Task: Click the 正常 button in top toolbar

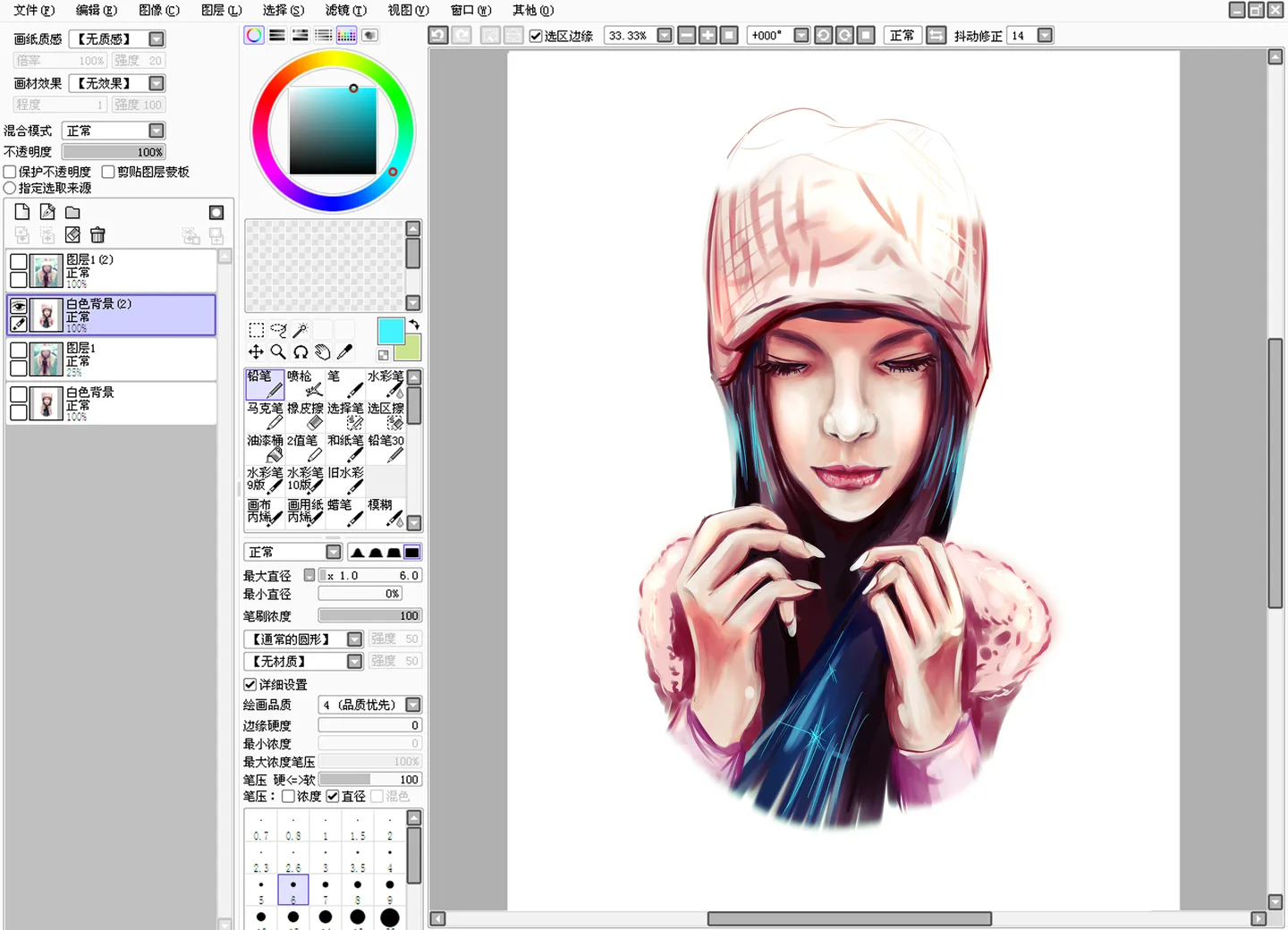Action: [x=902, y=36]
